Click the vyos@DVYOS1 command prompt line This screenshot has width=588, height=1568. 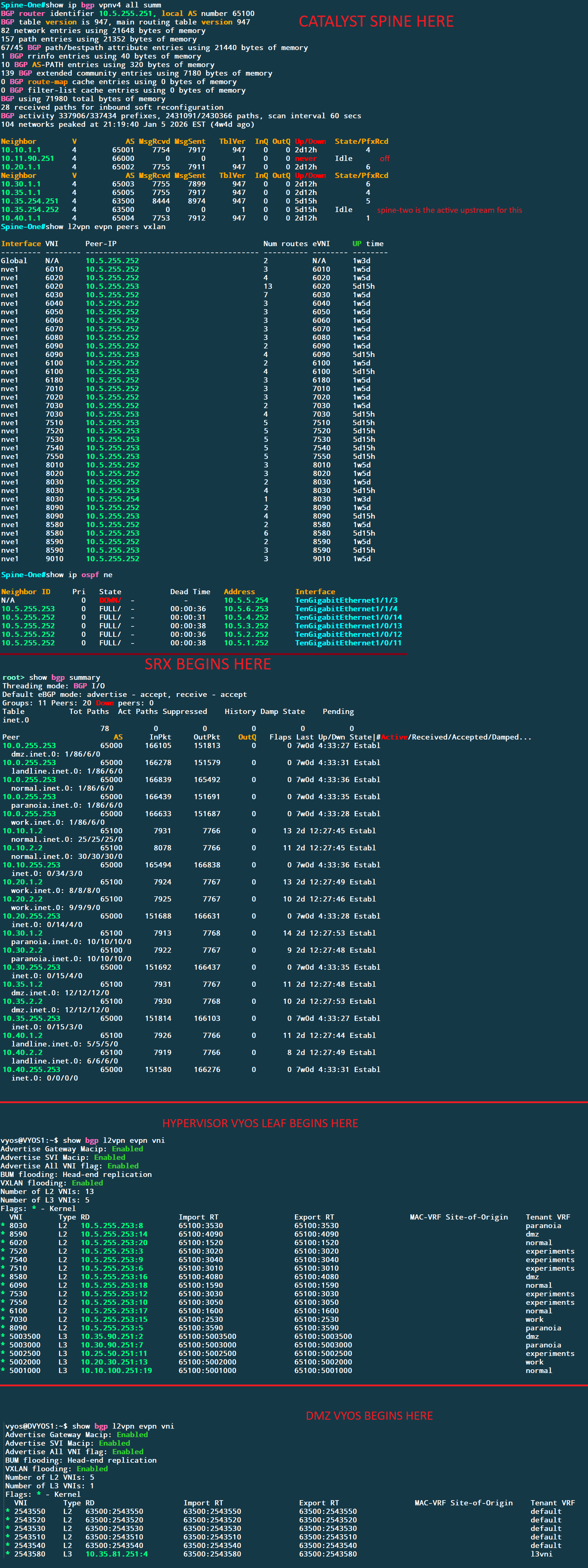89,1426
